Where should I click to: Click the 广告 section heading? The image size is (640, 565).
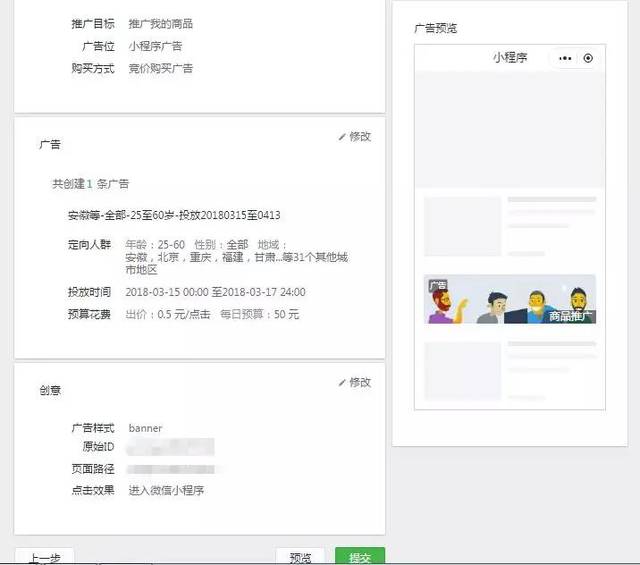point(50,145)
